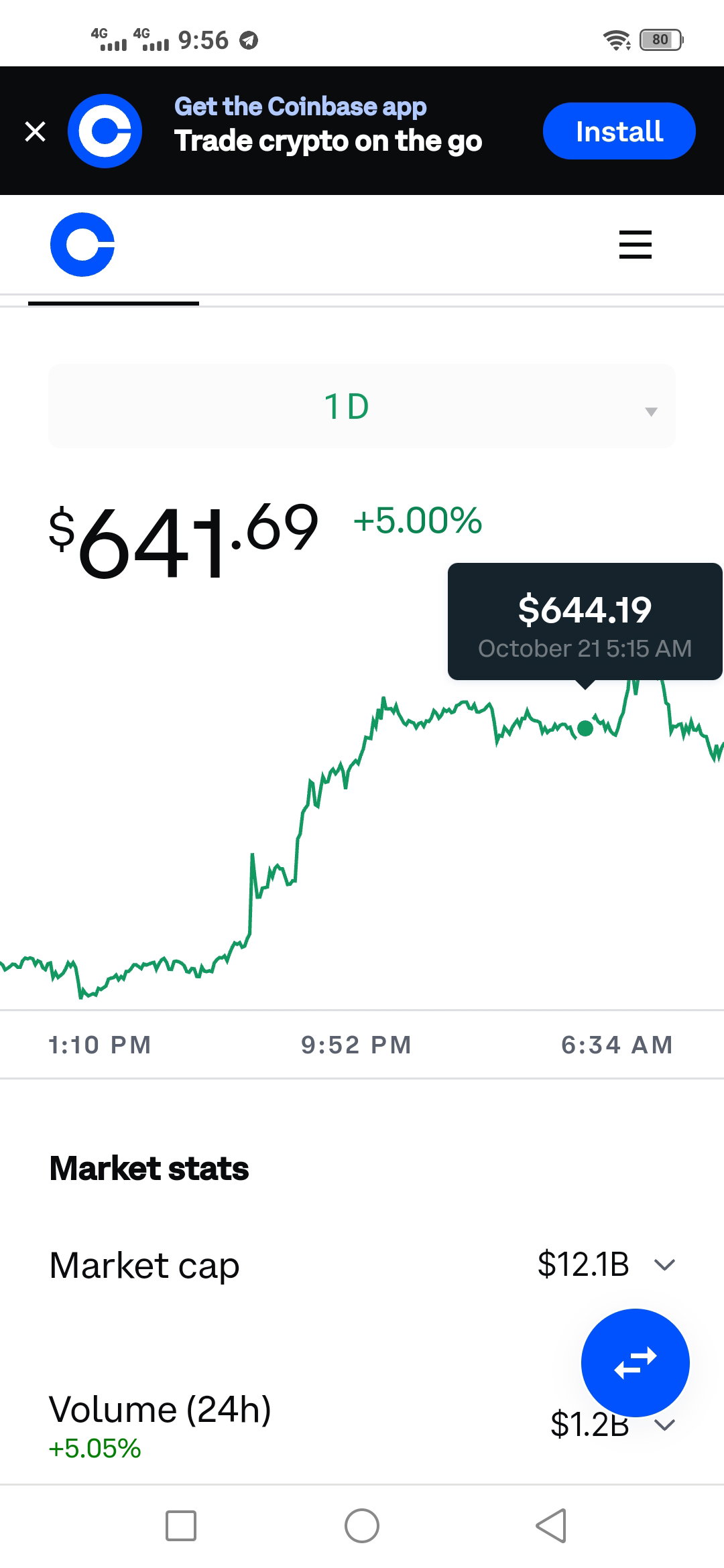Tap the $641.69 current price

click(184, 540)
